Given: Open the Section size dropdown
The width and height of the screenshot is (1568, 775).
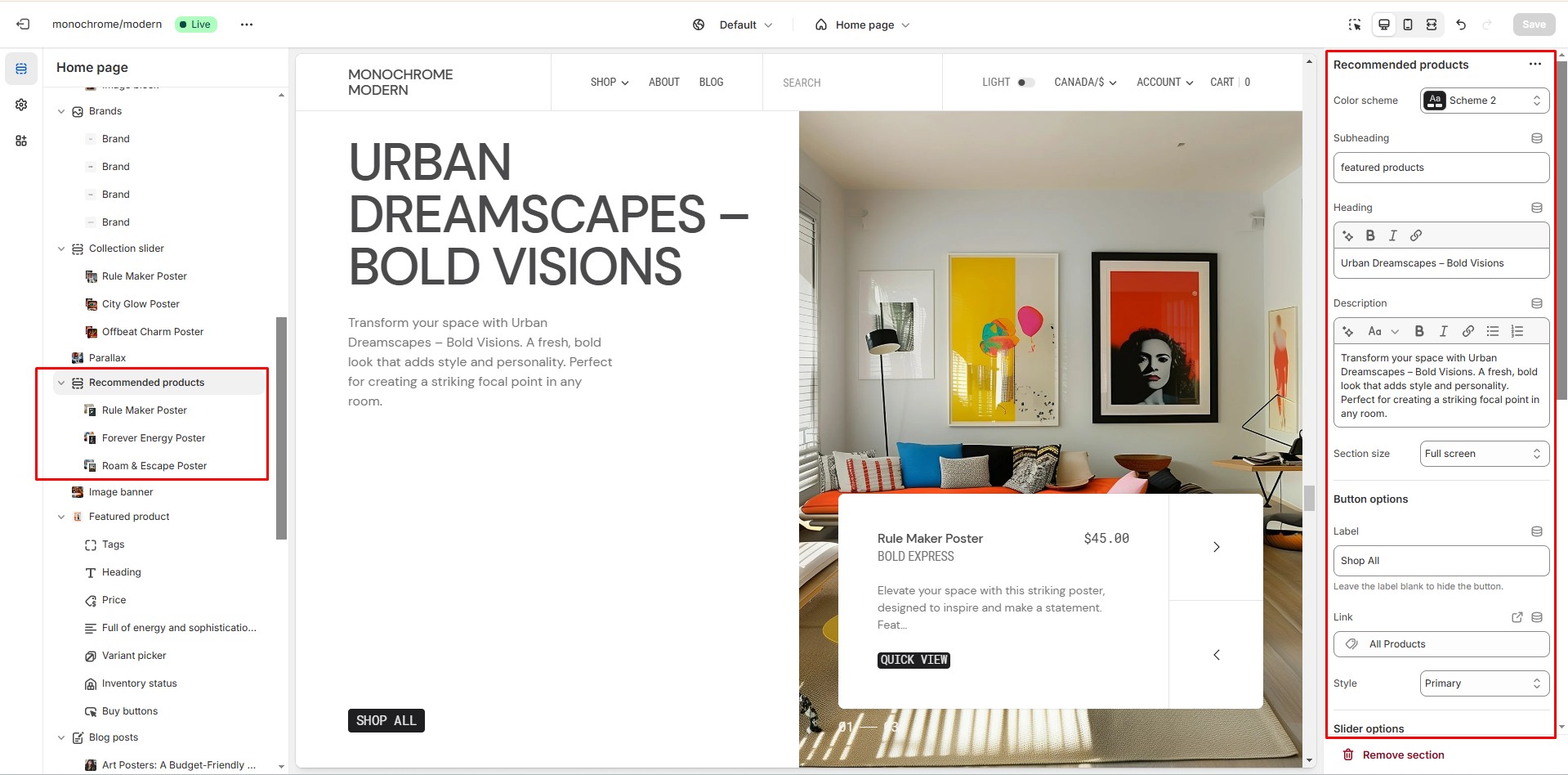Looking at the screenshot, I should pyautogui.click(x=1485, y=454).
